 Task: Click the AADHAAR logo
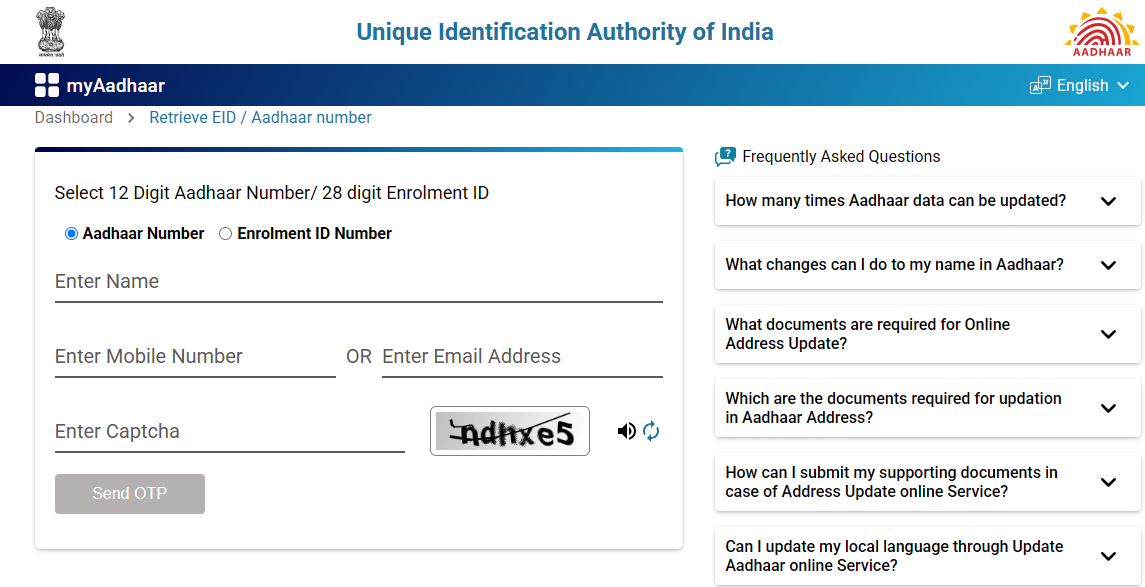1101,31
